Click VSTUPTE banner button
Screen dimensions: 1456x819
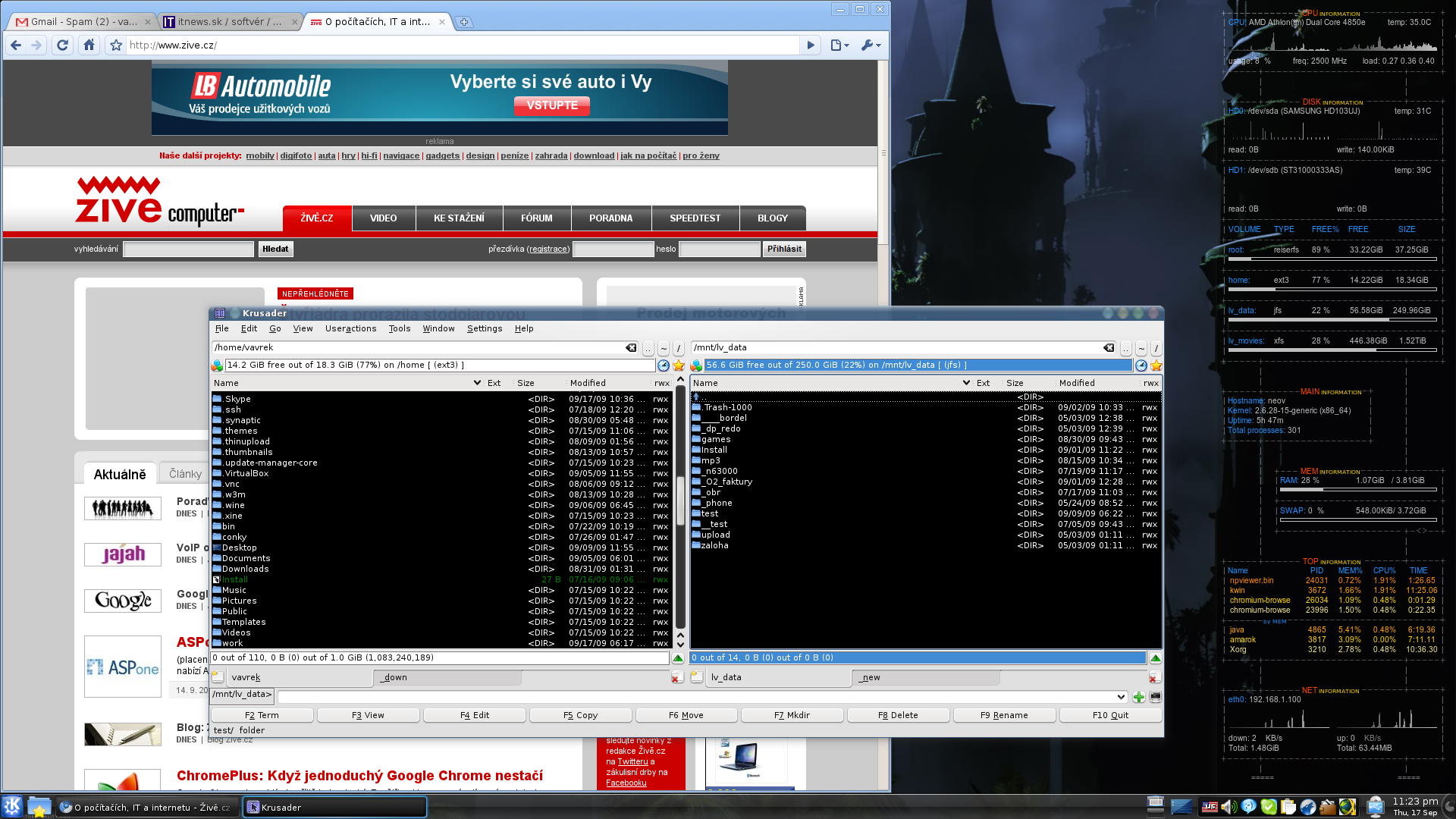[552, 105]
